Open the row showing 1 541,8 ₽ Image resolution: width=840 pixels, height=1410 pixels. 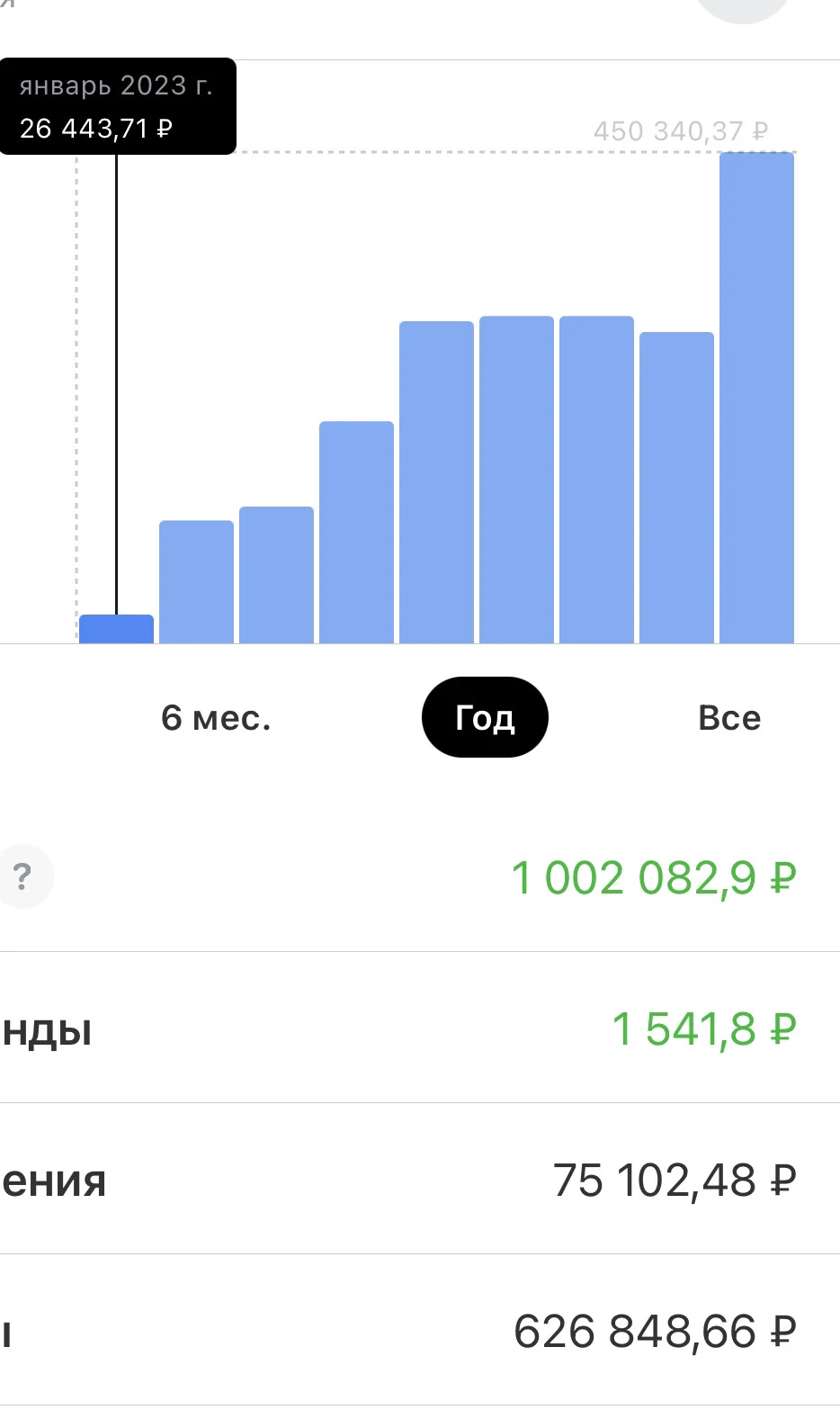coord(420,1028)
